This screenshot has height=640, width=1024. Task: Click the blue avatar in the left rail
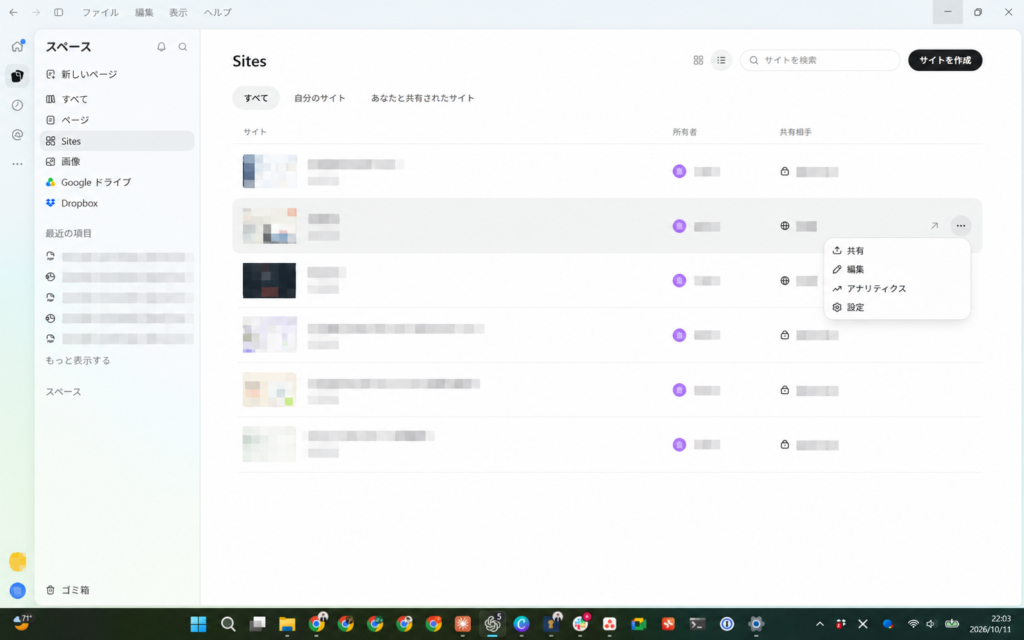(x=18, y=591)
